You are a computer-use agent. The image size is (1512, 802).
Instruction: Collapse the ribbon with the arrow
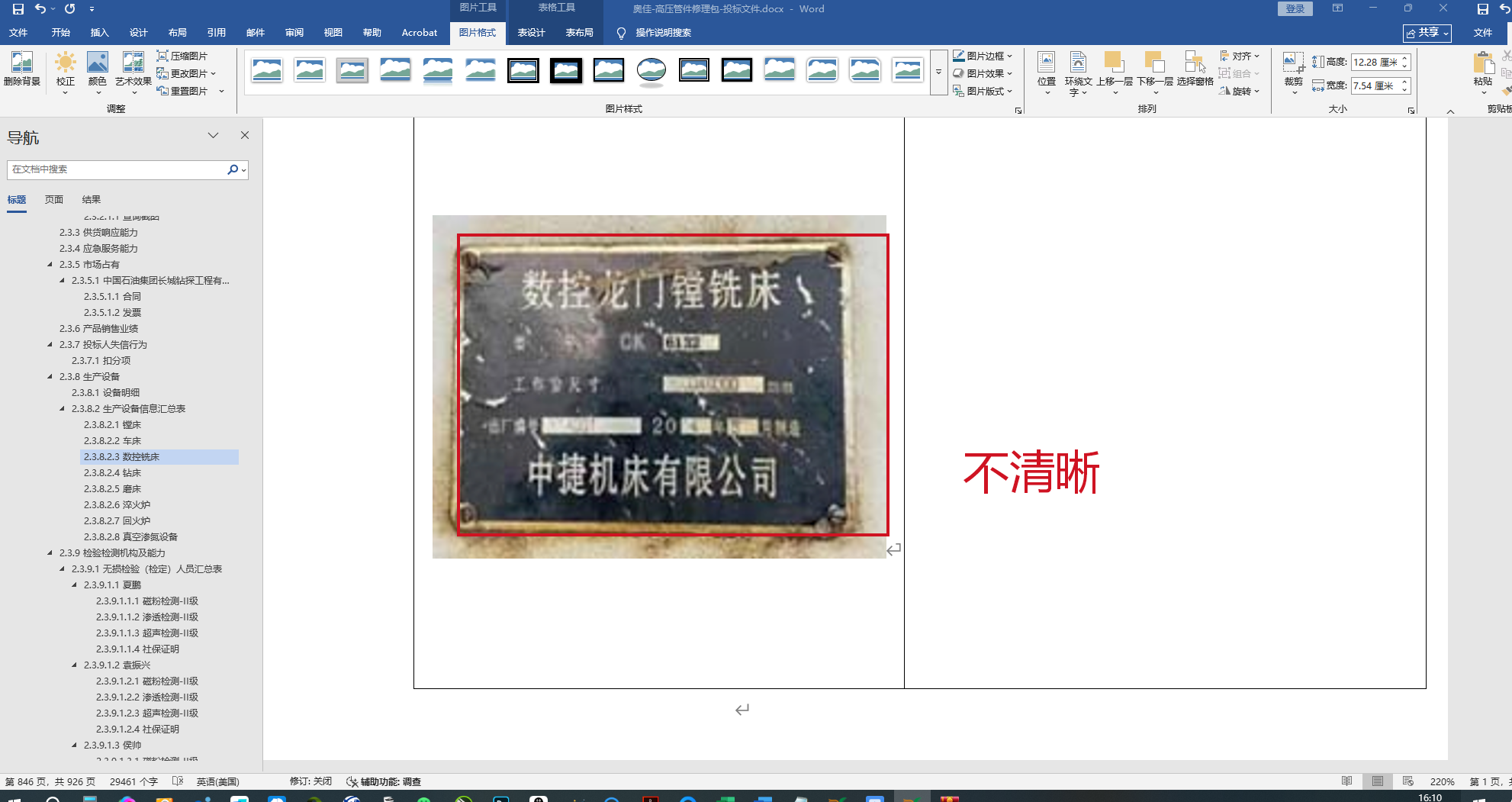tap(1450, 111)
